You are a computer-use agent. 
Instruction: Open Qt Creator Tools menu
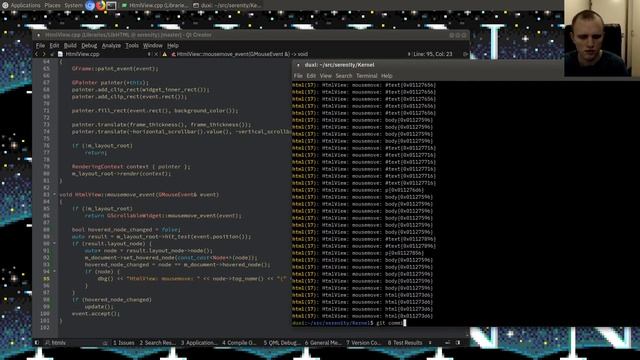[x=132, y=46]
